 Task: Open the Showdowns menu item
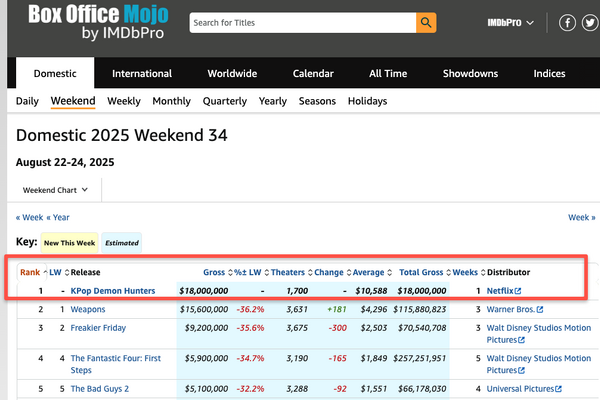[x=470, y=74]
